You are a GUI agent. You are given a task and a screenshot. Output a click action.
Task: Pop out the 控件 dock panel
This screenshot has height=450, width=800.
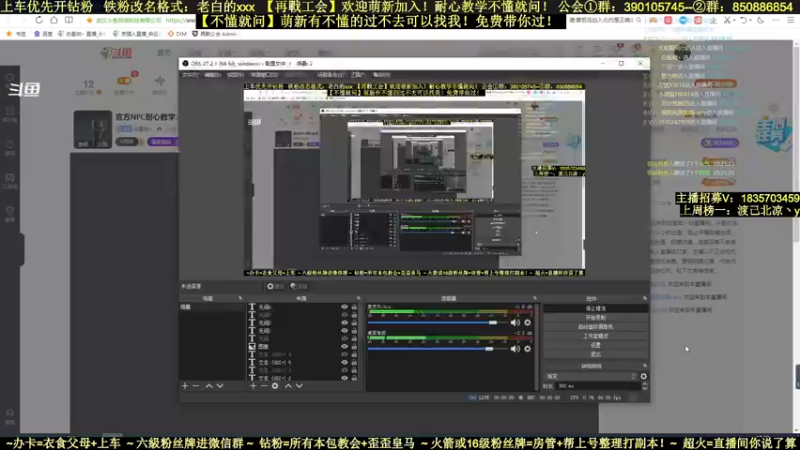tap(645, 298)
